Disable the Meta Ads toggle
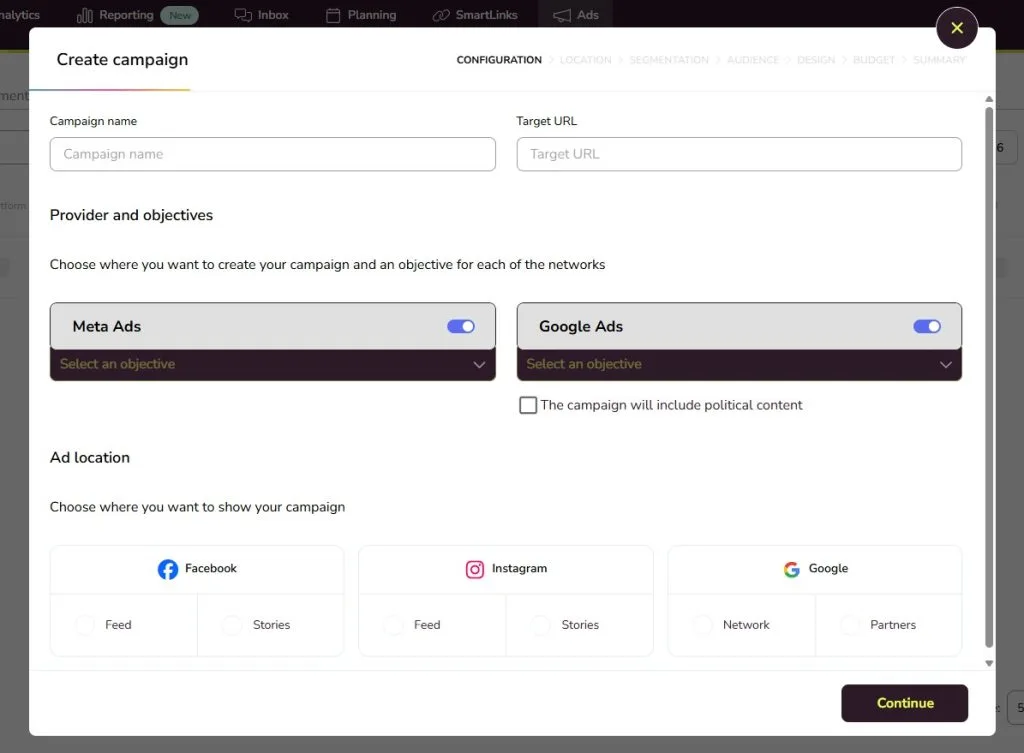The width and height of the screenshot is (1024, 753). coord(461,327)
